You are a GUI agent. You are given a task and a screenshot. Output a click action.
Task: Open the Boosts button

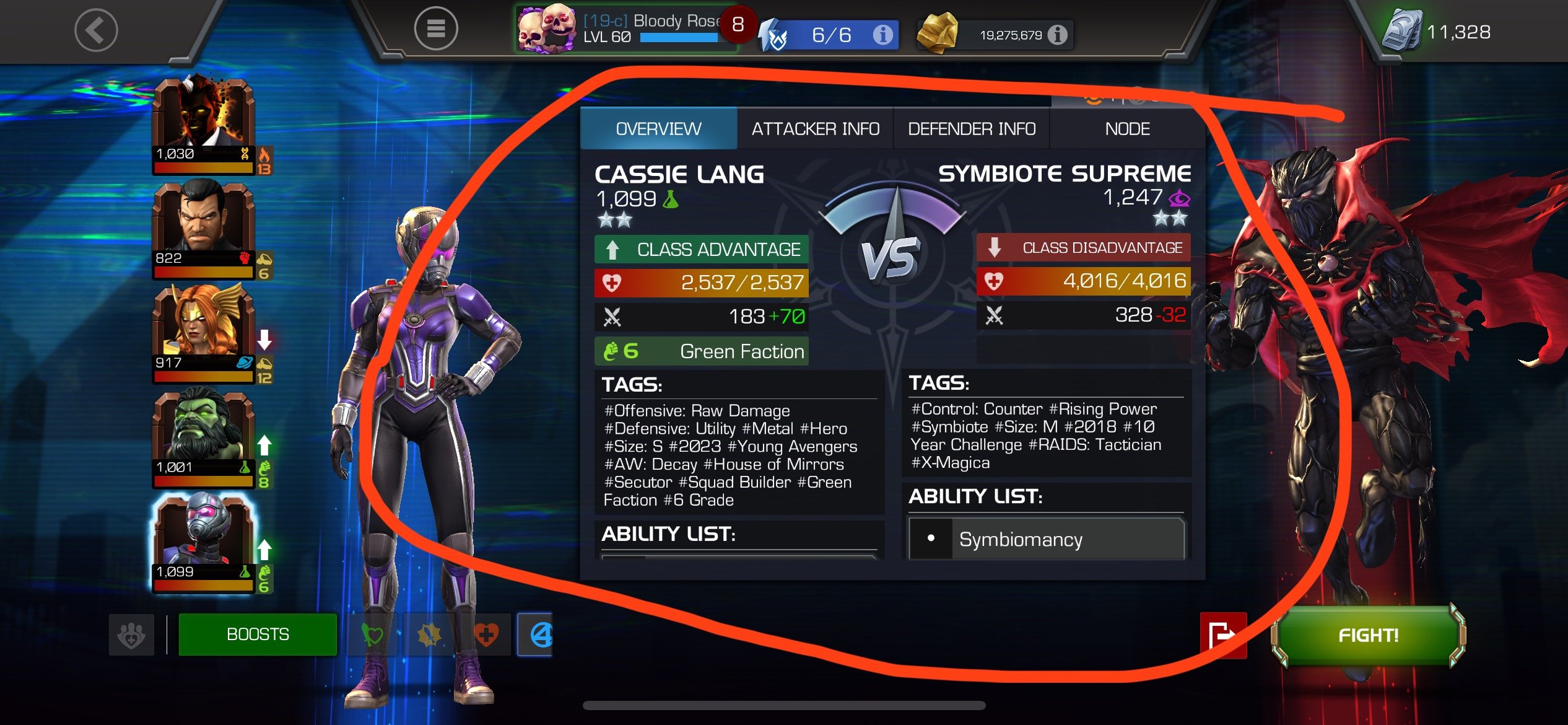[x=258, y=635]
